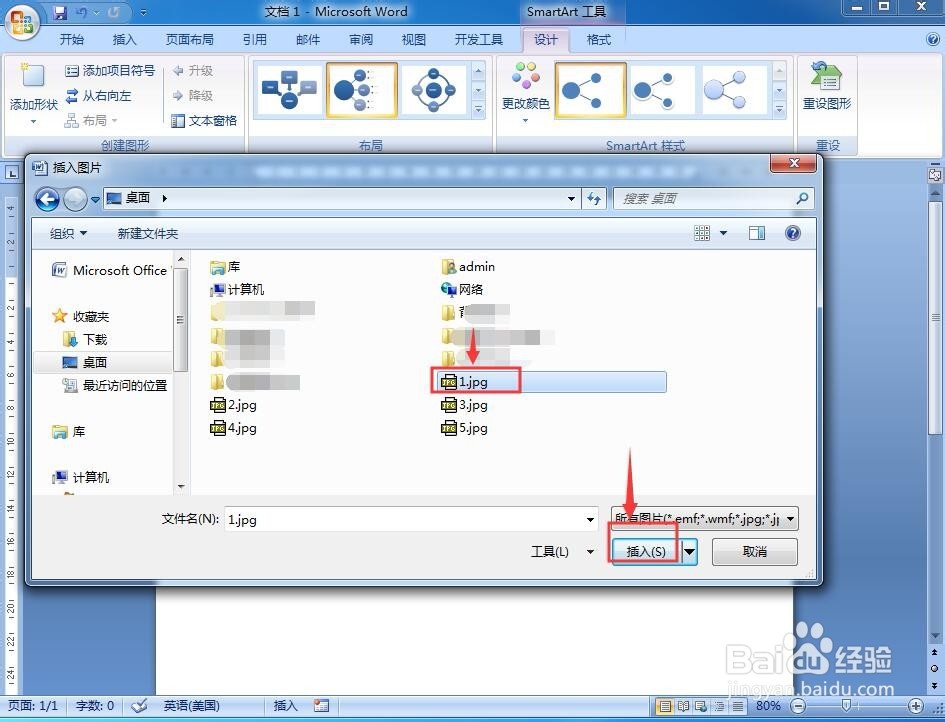Click 新建文件夹 button
945x722 pixels.
pos(148,233)
